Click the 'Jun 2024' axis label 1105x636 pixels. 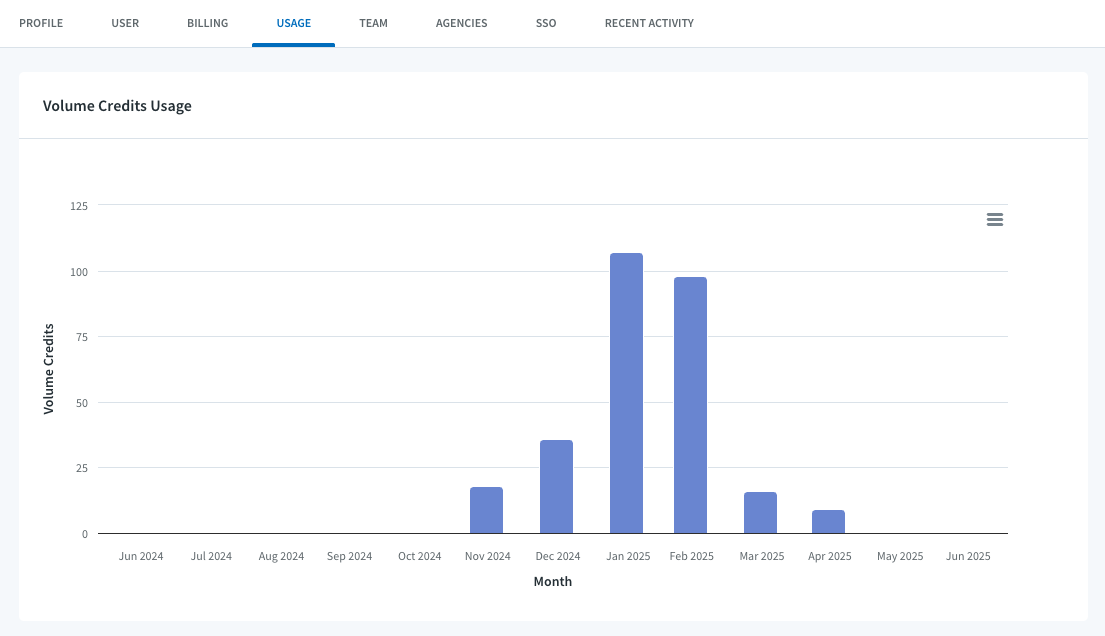[x=141, y=556]
